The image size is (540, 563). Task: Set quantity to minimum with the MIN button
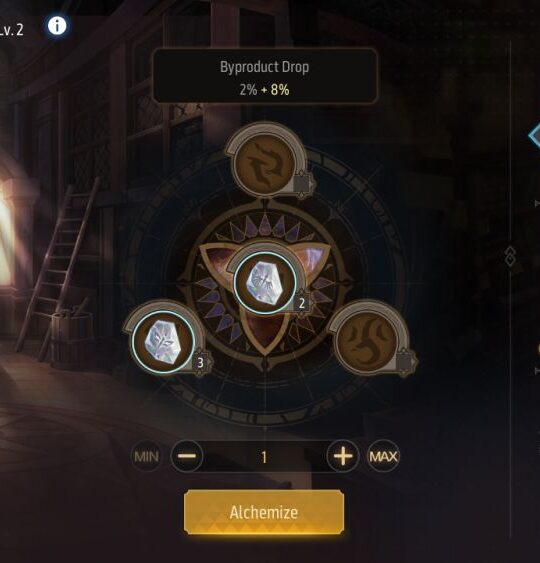[146, 456]
